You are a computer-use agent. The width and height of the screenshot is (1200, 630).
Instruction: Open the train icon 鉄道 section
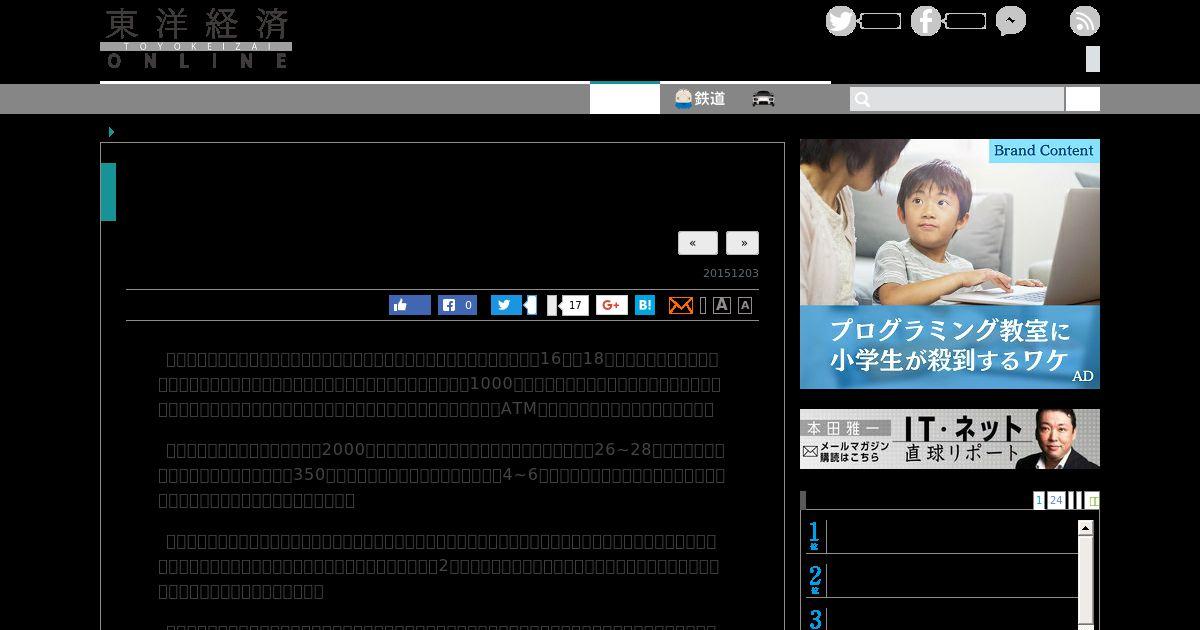pyautogui.click(x=700, y=99)
